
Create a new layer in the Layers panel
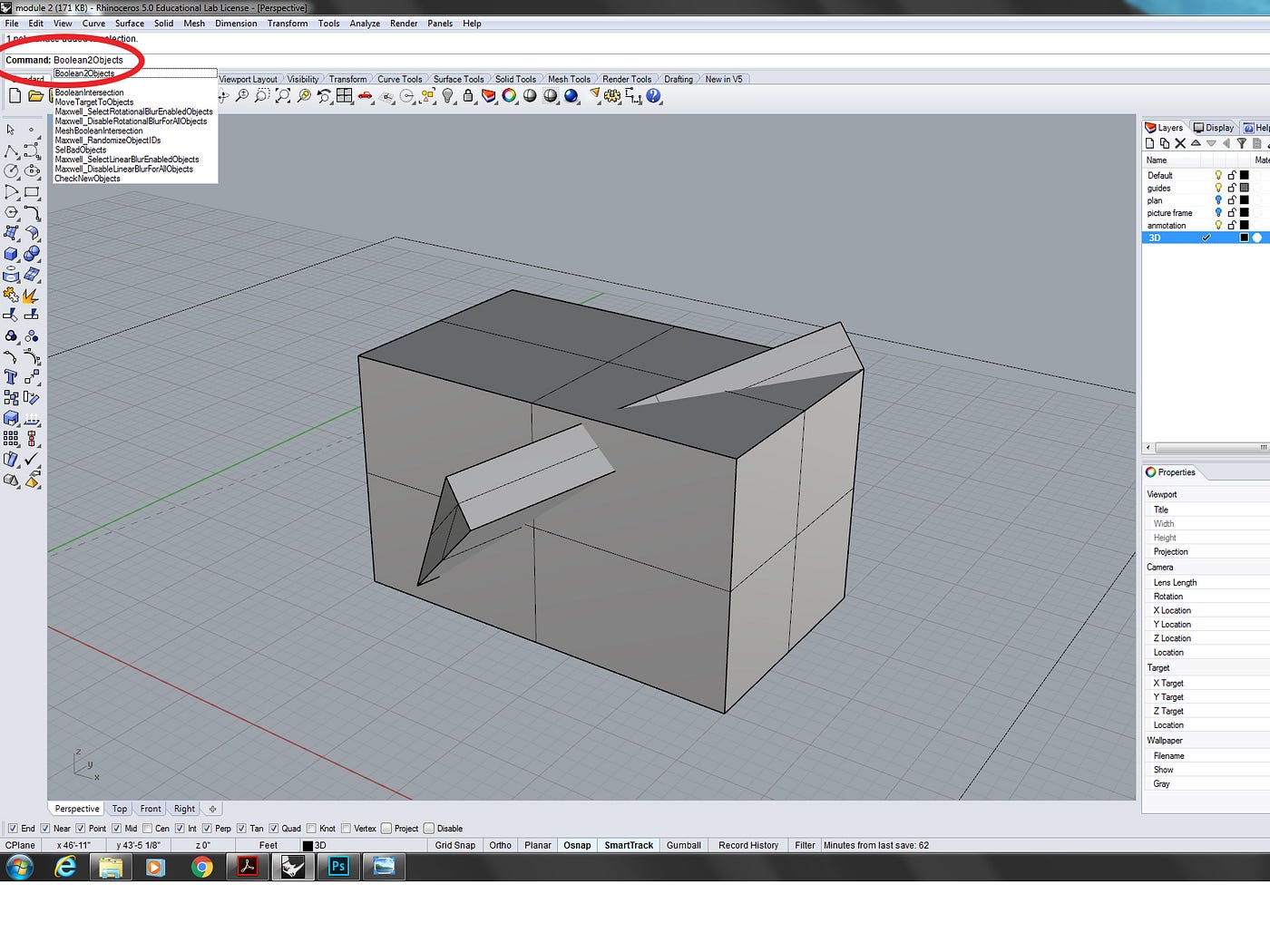pos(1149,143)
